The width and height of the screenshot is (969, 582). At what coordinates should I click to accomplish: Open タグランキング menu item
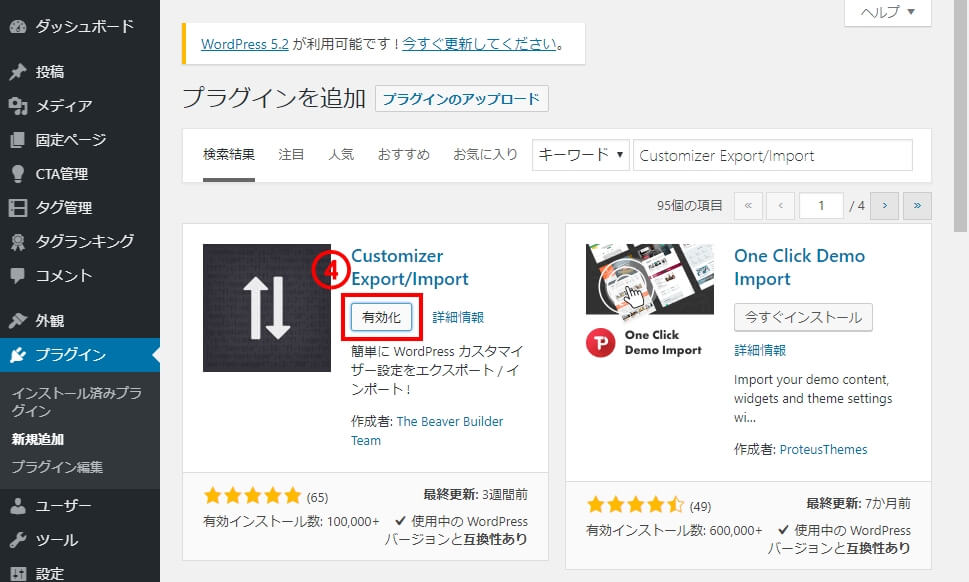click(x=85, y=241)
